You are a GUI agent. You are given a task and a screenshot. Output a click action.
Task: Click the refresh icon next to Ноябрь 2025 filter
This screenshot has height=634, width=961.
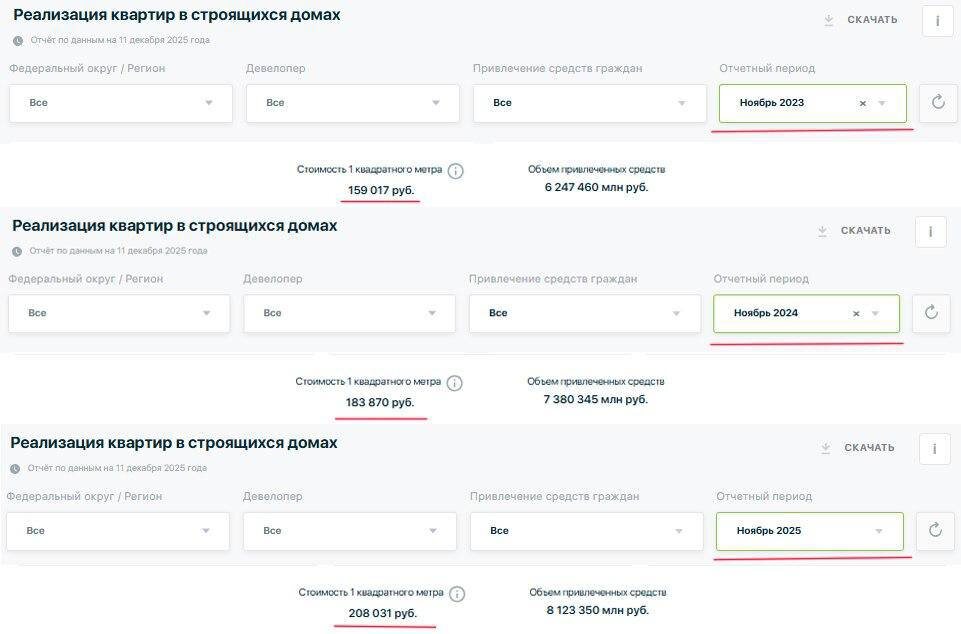[x=934, y=530]
